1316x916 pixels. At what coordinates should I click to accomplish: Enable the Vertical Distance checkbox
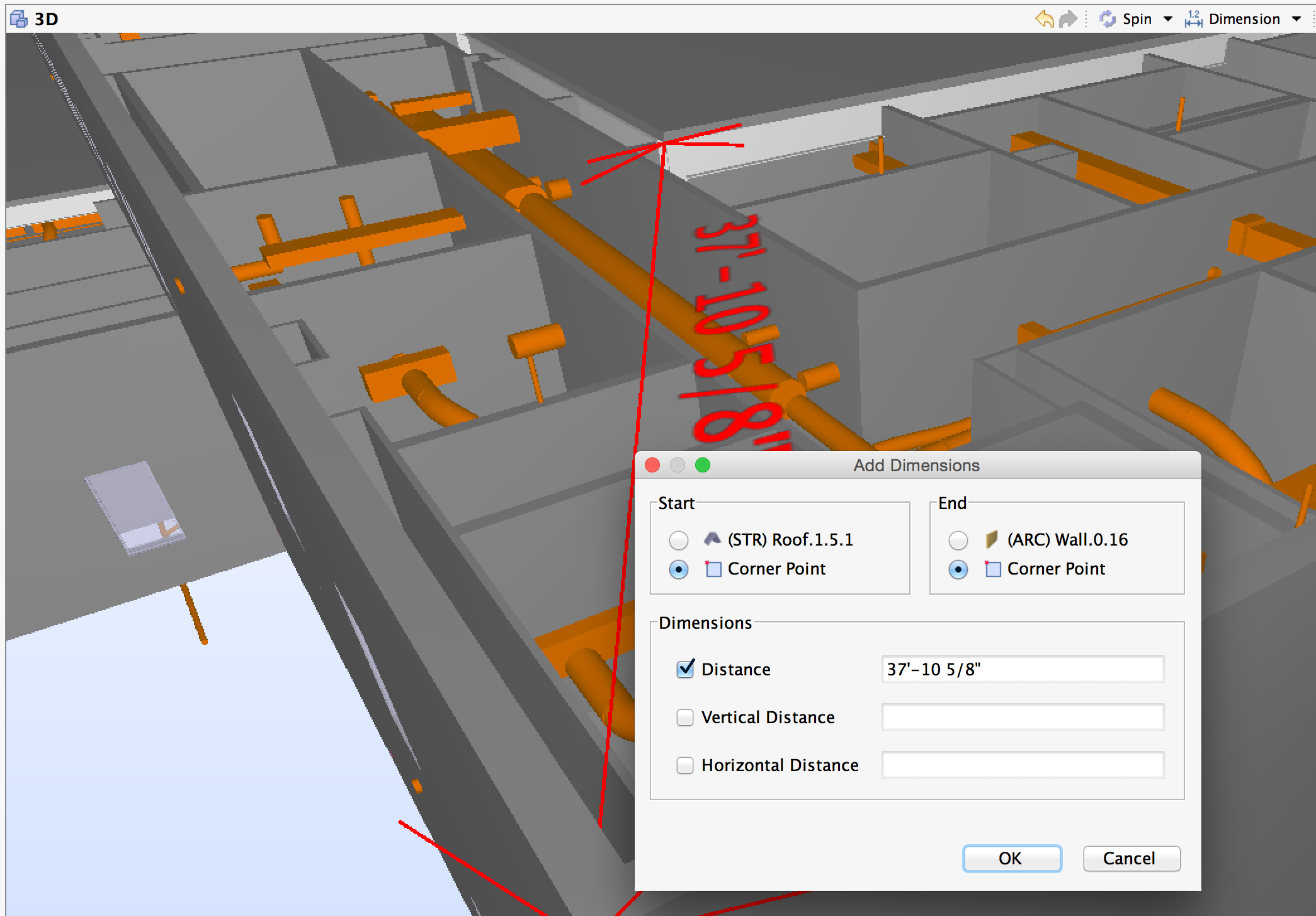point(685,718)
